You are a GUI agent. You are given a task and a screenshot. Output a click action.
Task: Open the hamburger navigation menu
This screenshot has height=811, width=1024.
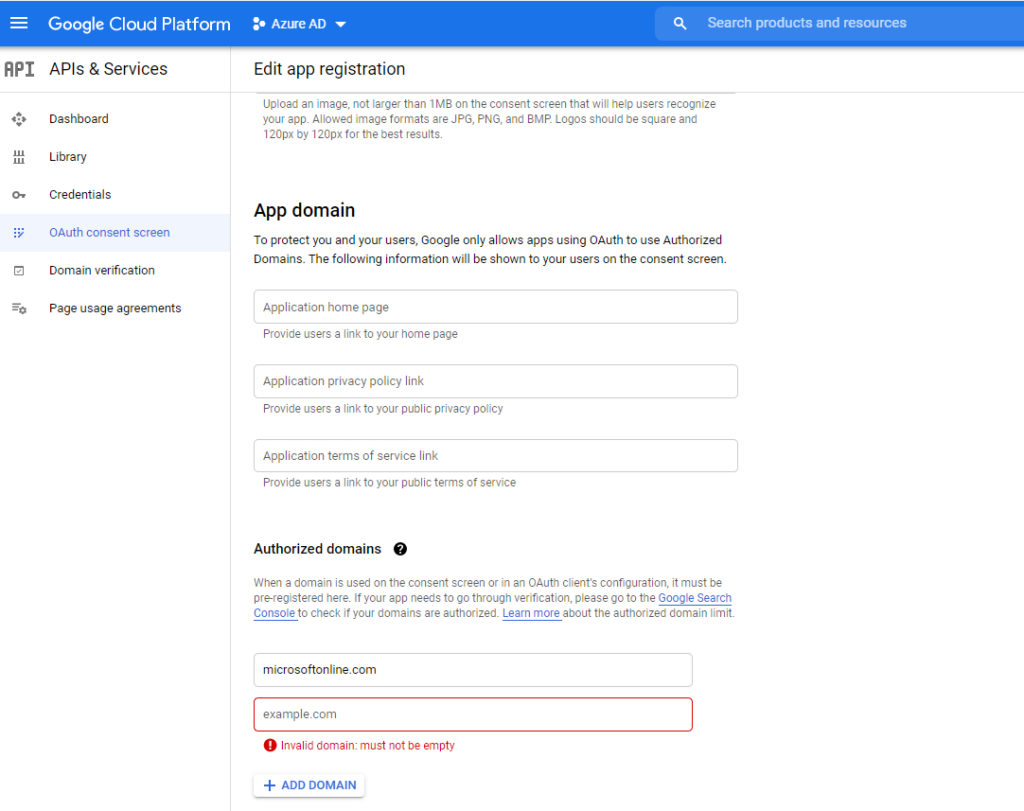click(x=19, y=24)
